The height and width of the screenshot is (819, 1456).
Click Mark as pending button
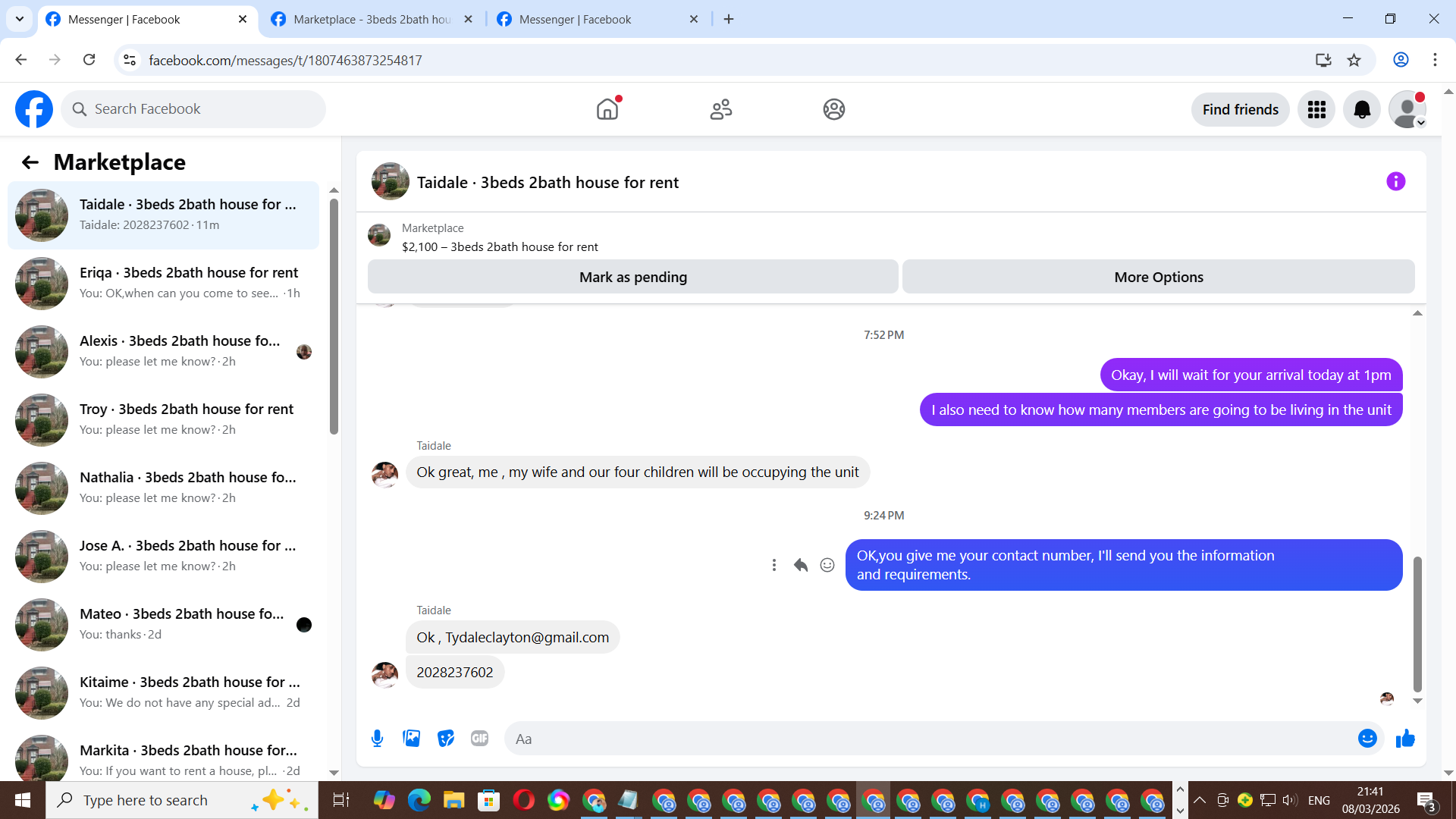[632, 277]
